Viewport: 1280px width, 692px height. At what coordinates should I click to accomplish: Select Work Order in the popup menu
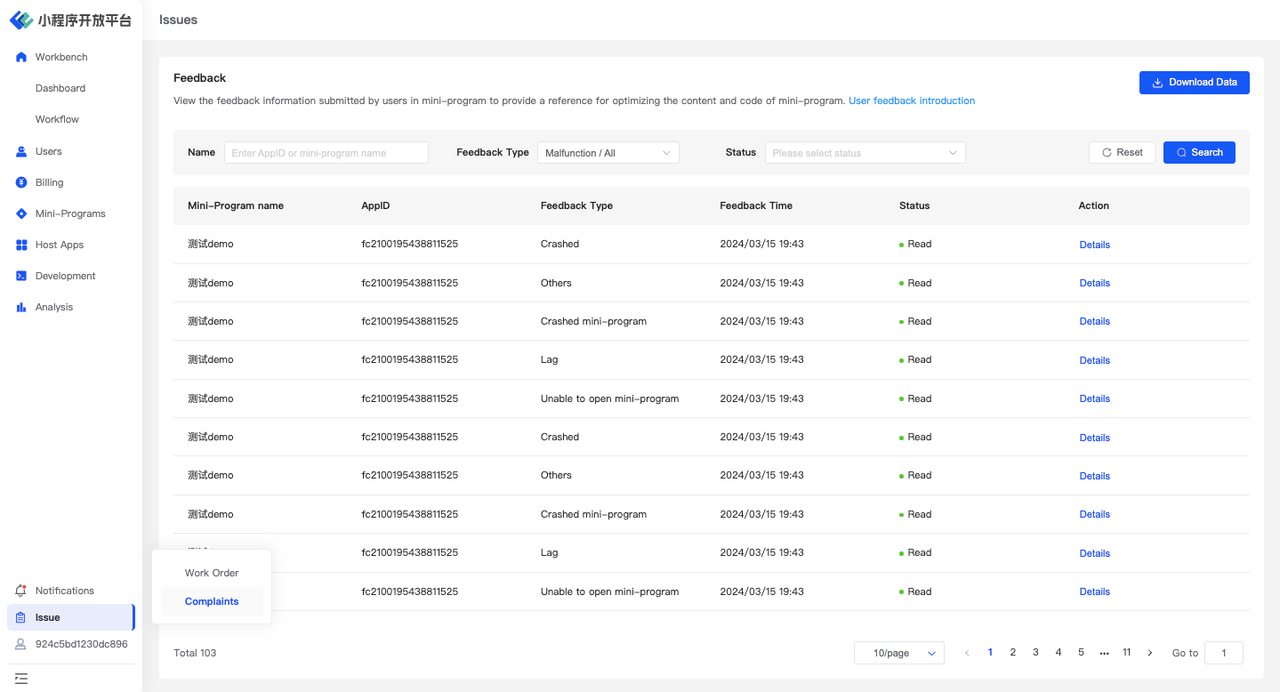pos(211,573)
